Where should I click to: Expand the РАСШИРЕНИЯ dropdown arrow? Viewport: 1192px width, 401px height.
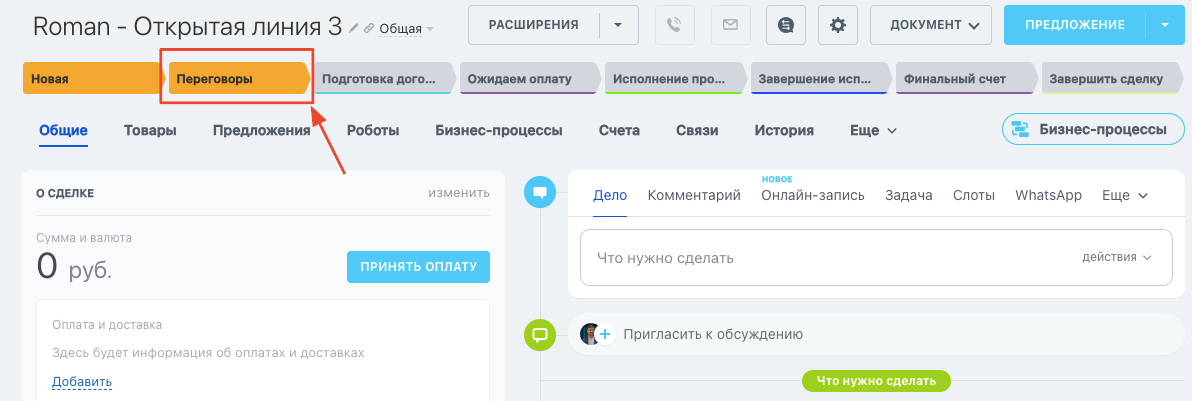coord(617,25)
